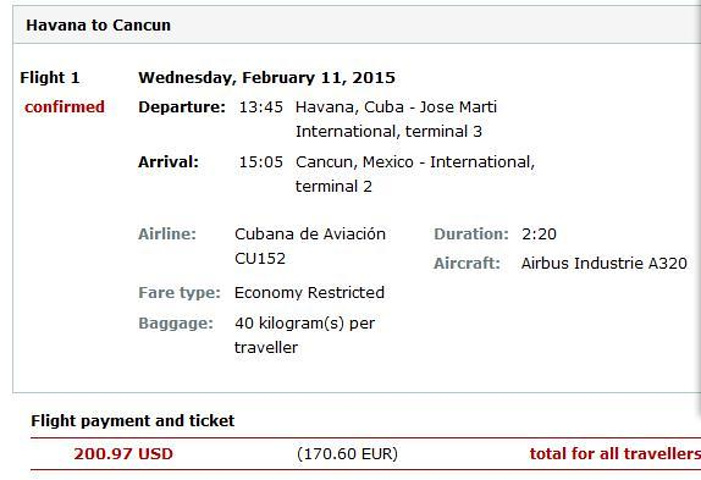This screenshot has height=480, width=701.
Task: Click the departure time 13:45
Action: (x=260, y=107)
